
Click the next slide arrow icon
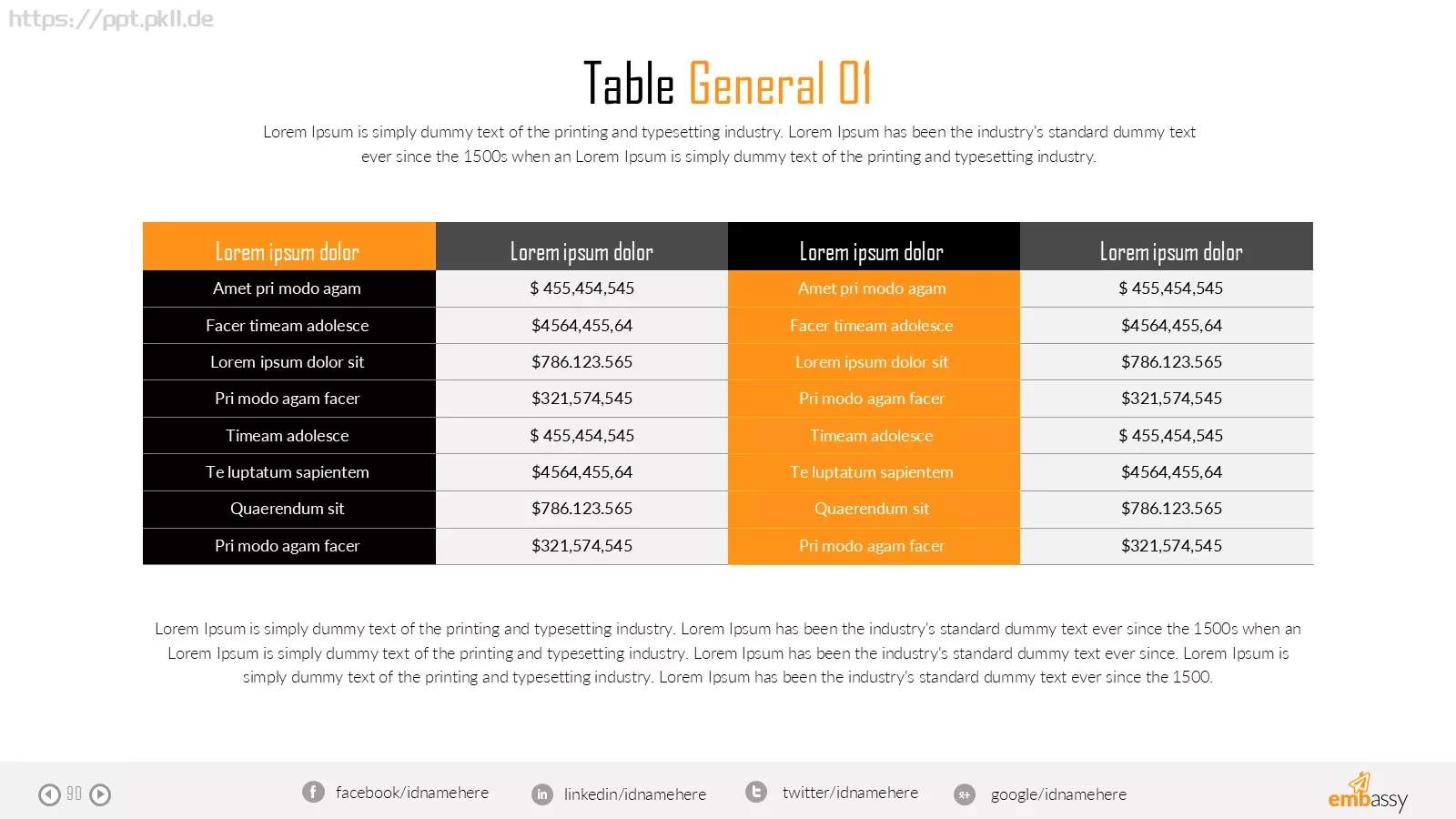[x=100, y=794]
